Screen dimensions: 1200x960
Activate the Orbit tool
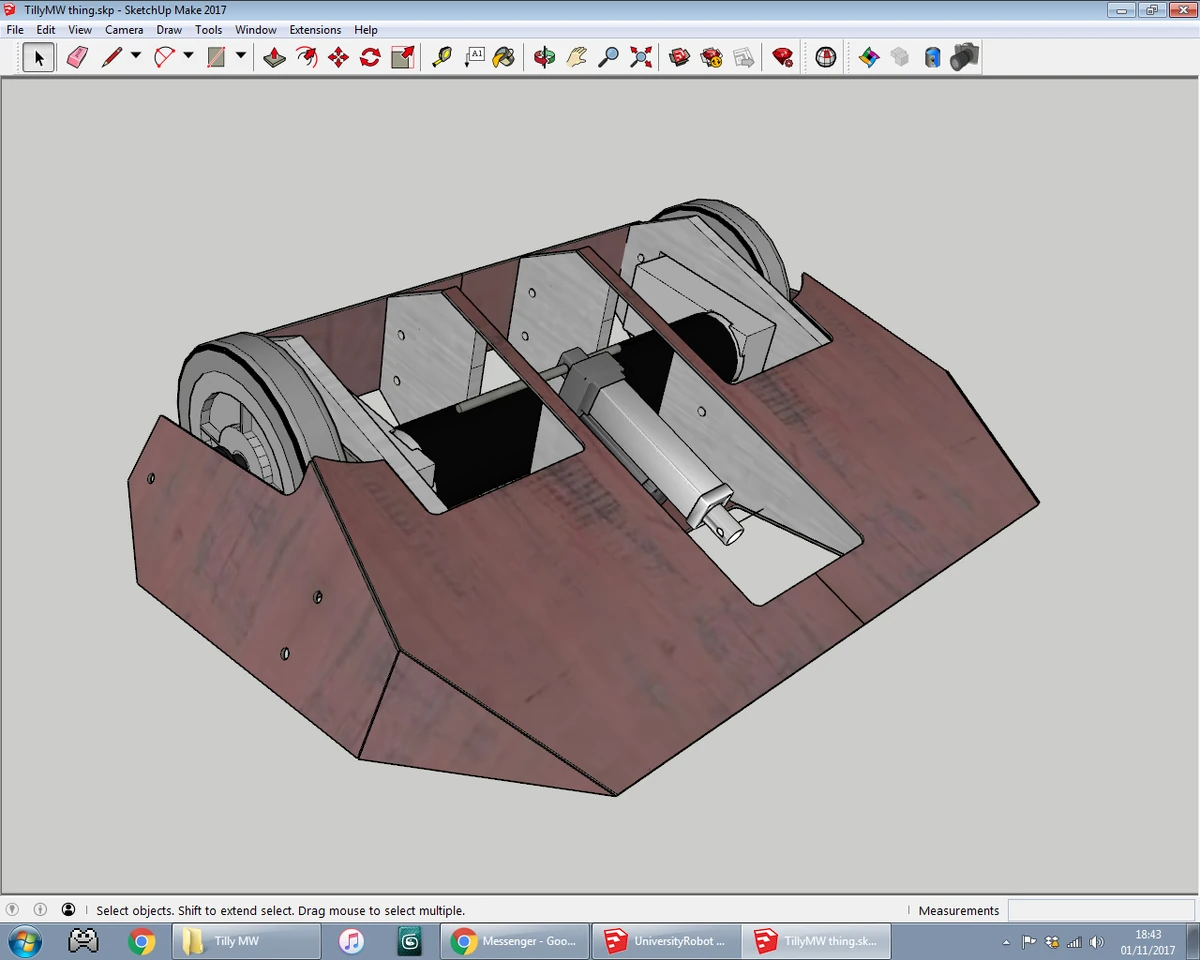tap(544, 58)
